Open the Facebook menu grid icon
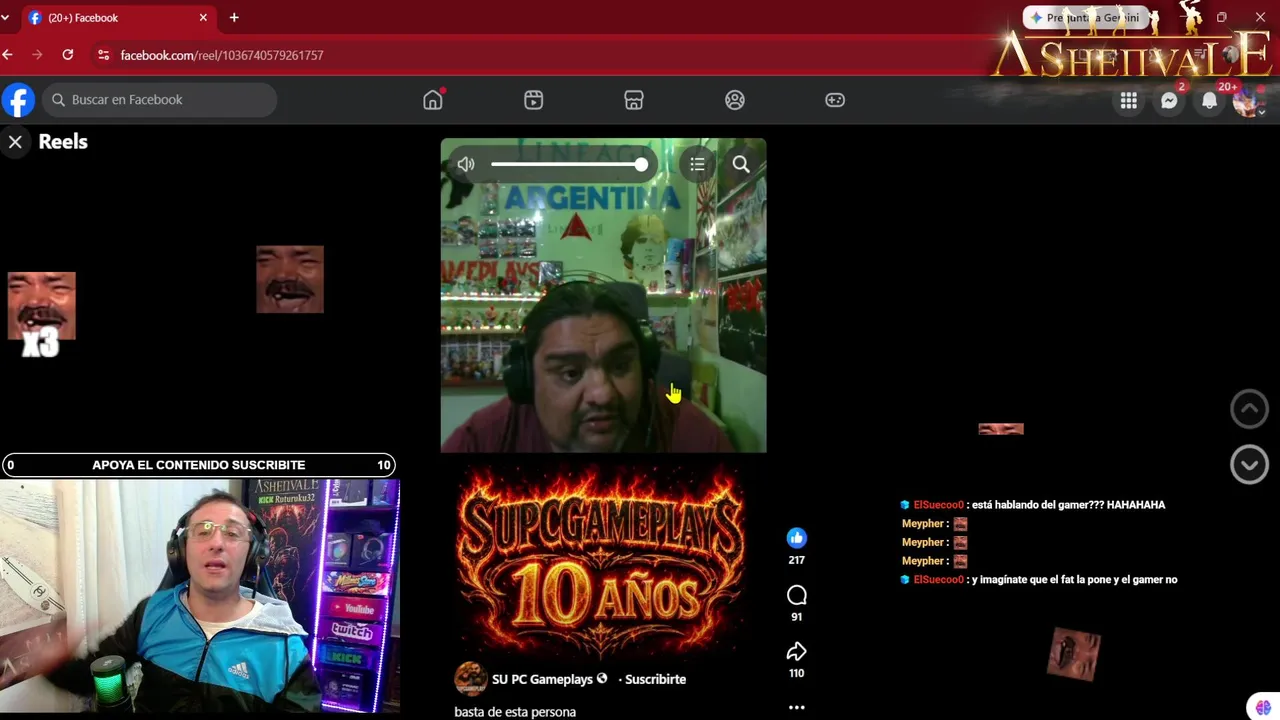 tap(1129, 100)
